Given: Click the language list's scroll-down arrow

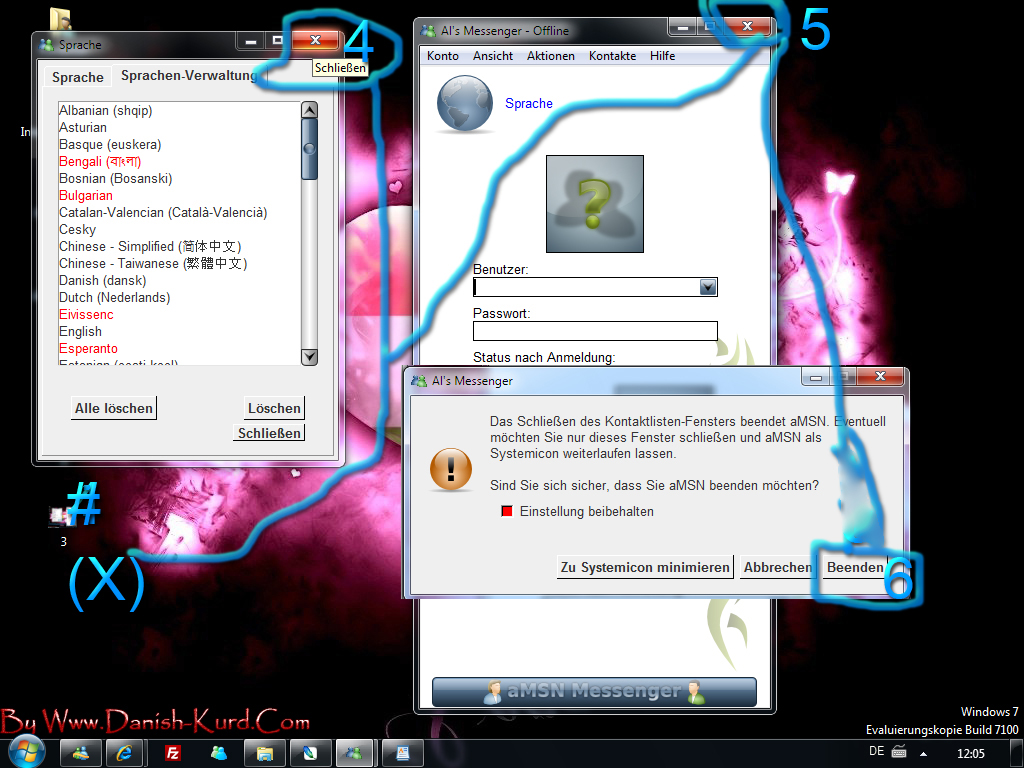Looking at the screenshot, I should click(x=310, y=357).
